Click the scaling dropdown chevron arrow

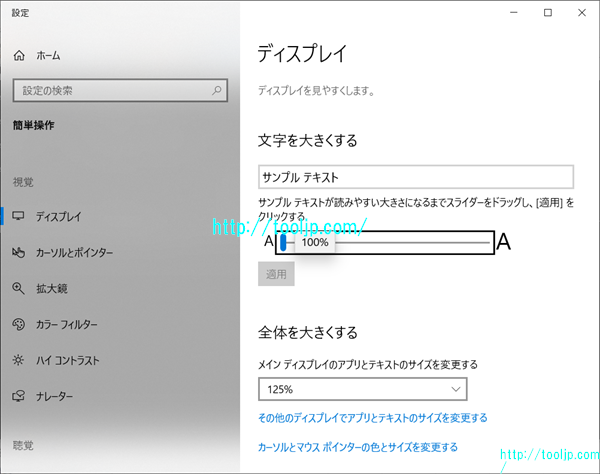pos(455,389)
